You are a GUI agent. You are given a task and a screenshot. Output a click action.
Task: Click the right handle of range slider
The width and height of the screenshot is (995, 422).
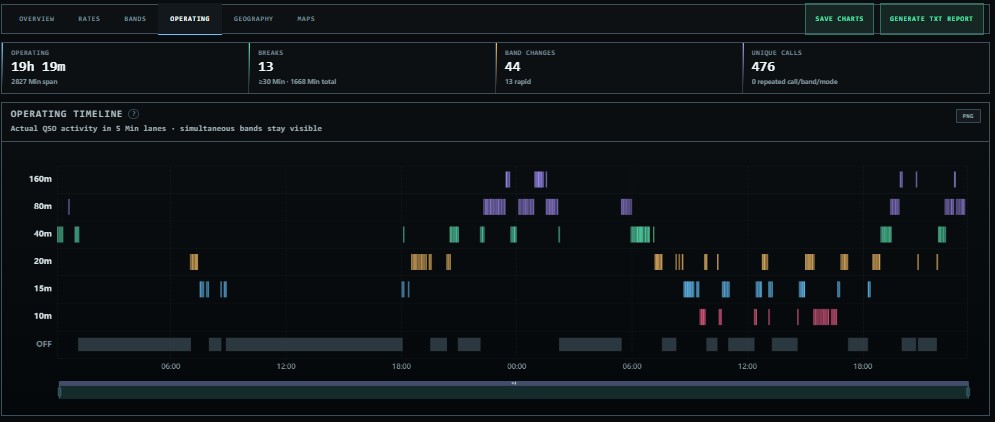coord(968,392)
